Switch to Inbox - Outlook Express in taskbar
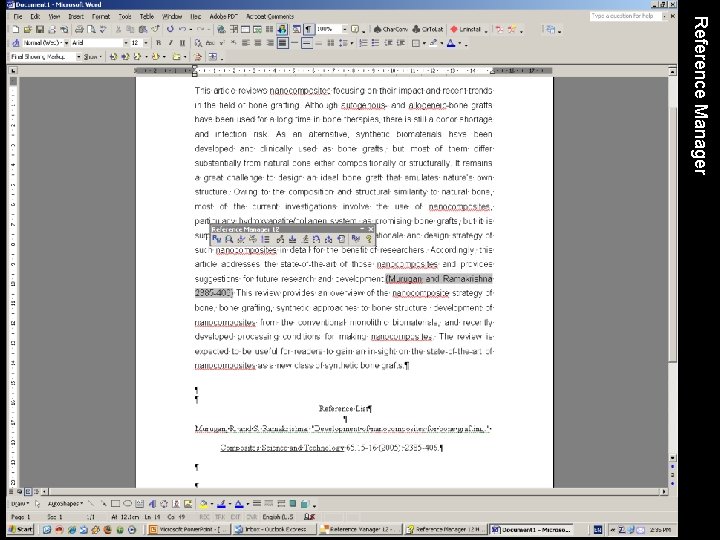Viewport: 720px width, 540px height. (x=275, y=529)
